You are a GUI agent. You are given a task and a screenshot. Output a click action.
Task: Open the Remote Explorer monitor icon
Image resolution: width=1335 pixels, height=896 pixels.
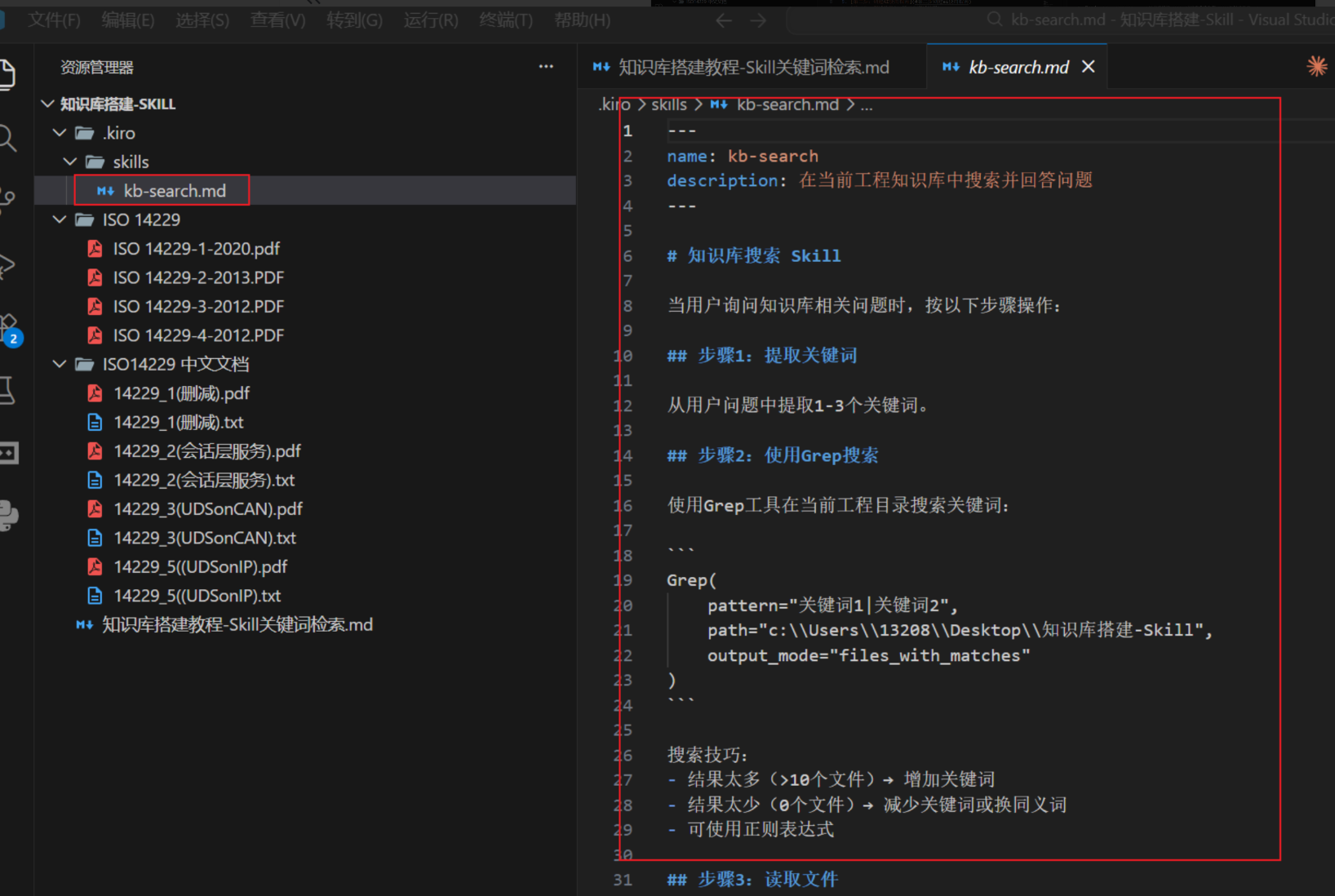(x=8, y=453)
